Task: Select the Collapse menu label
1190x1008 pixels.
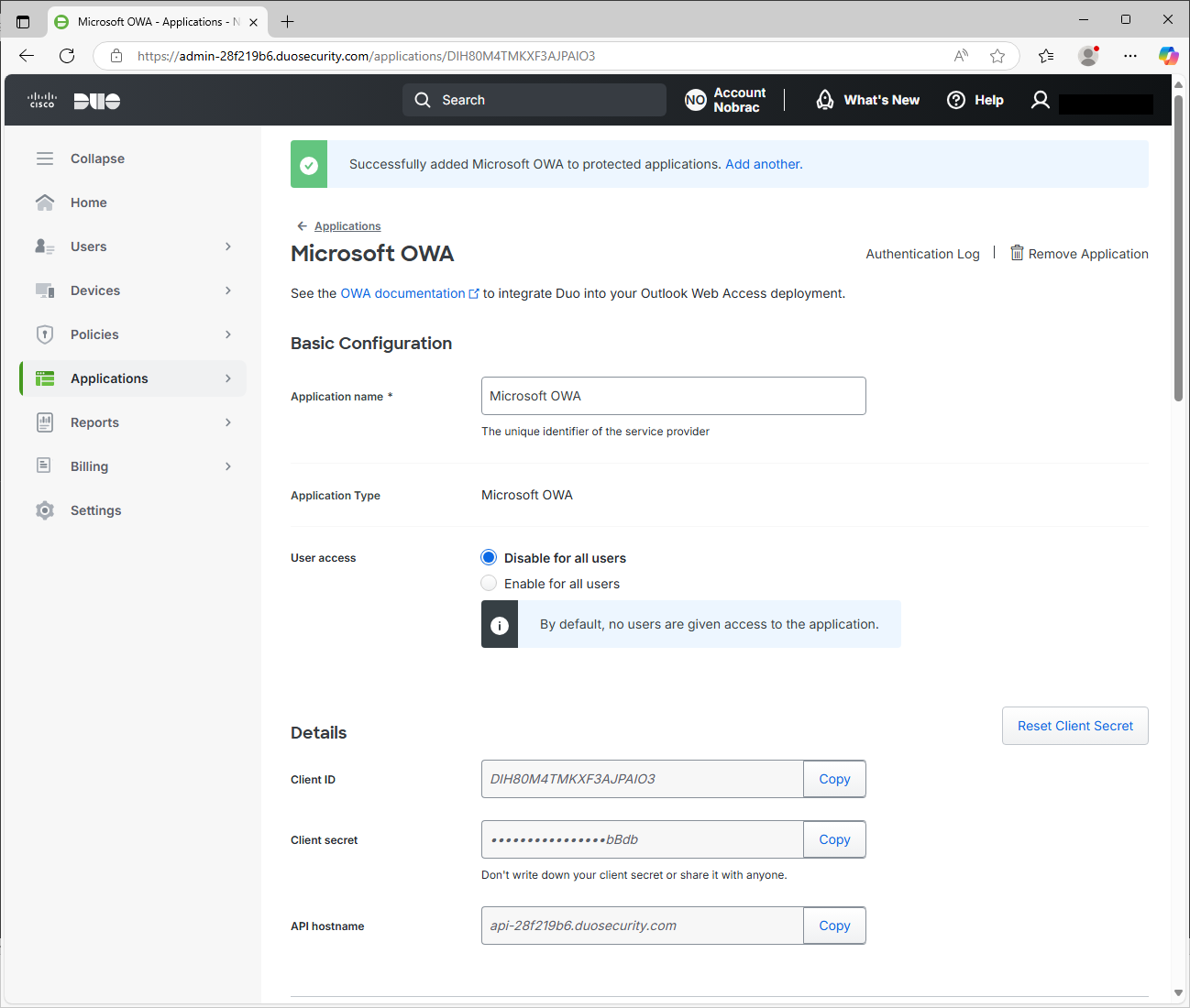Action: pos(97,159)
